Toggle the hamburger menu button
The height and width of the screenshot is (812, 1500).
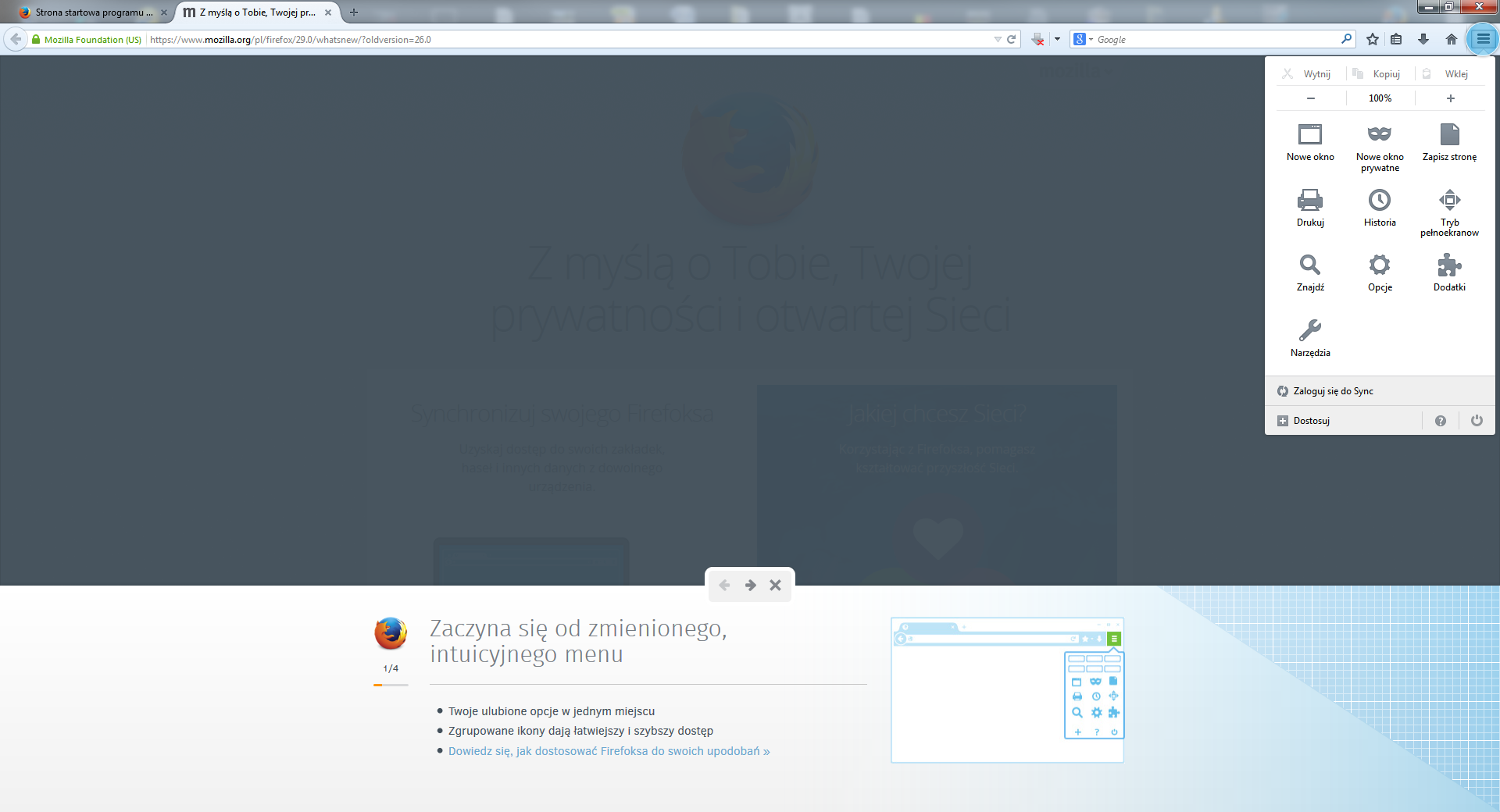click(1482, 39)
